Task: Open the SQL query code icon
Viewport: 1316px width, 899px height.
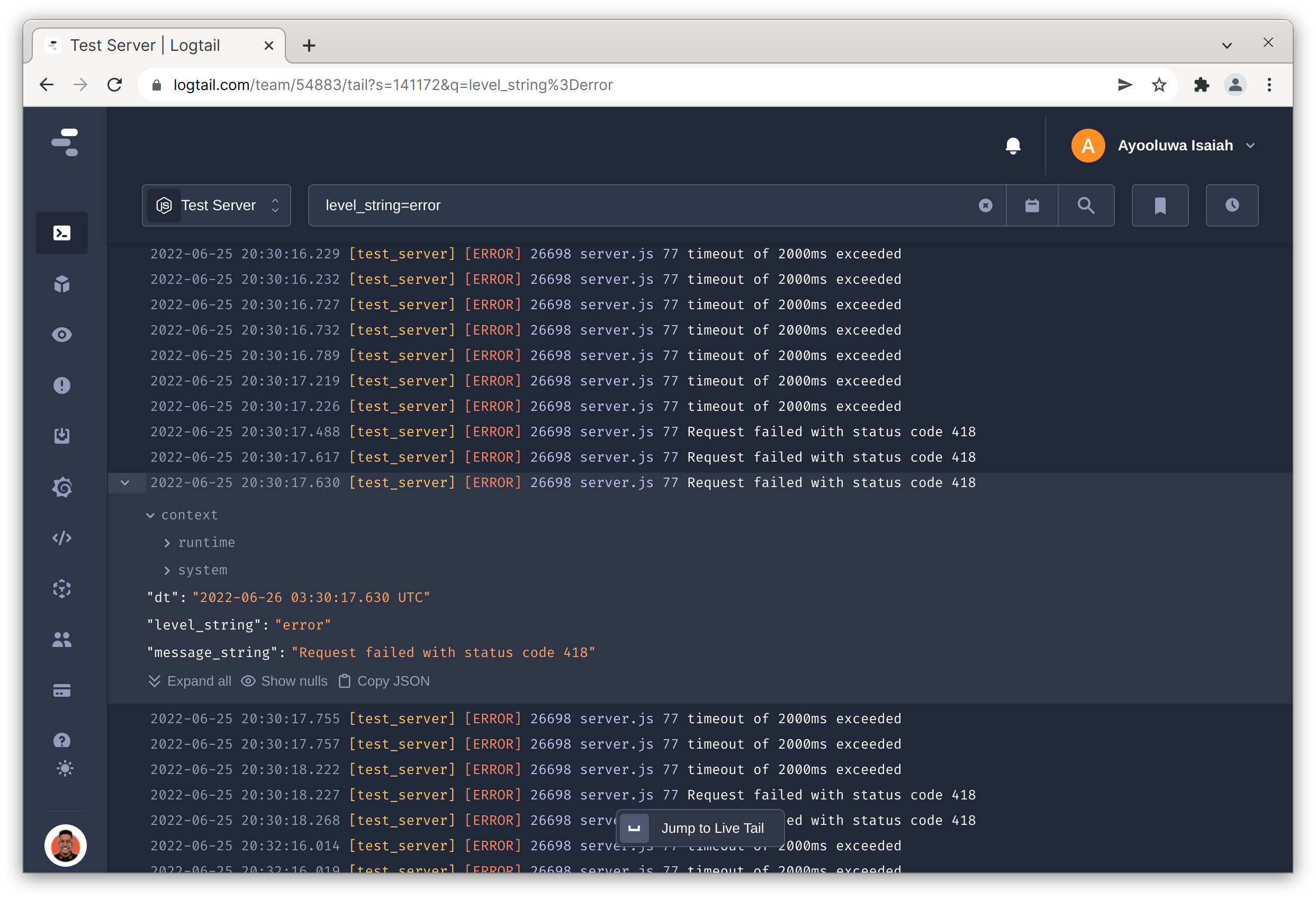Action: (x=62, y=537)
